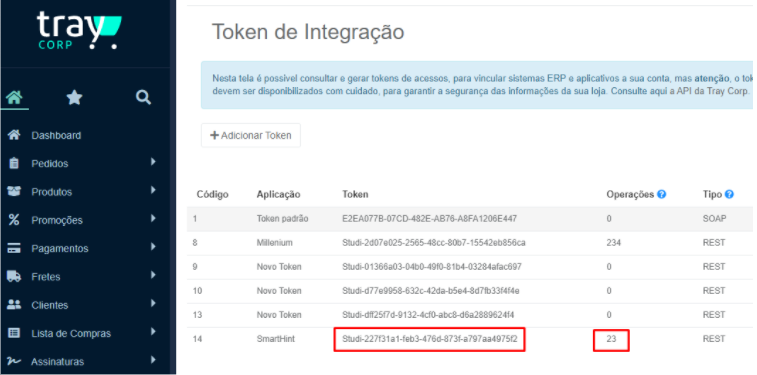Expand the Fretes submenu arrow
757x375 pixels.
click(x=154, y=275)
